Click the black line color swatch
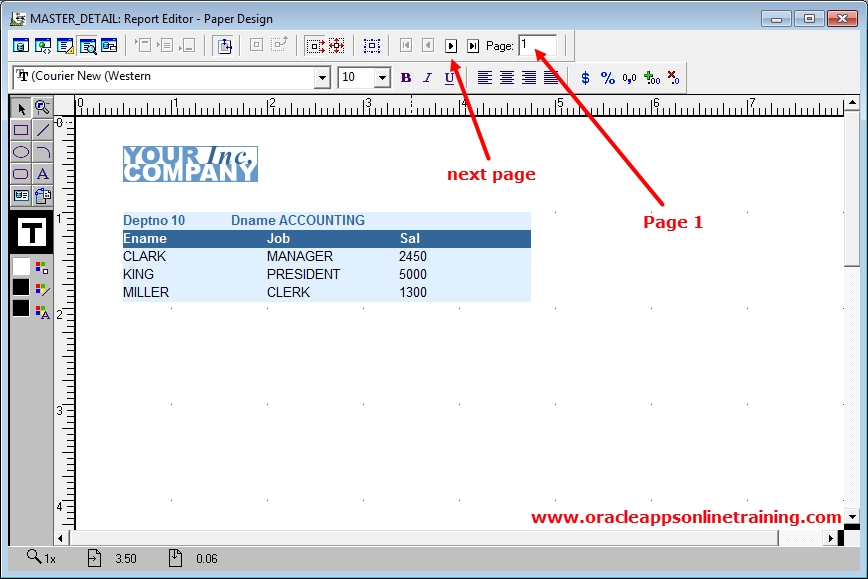868x579 pixels. point(21,287)
